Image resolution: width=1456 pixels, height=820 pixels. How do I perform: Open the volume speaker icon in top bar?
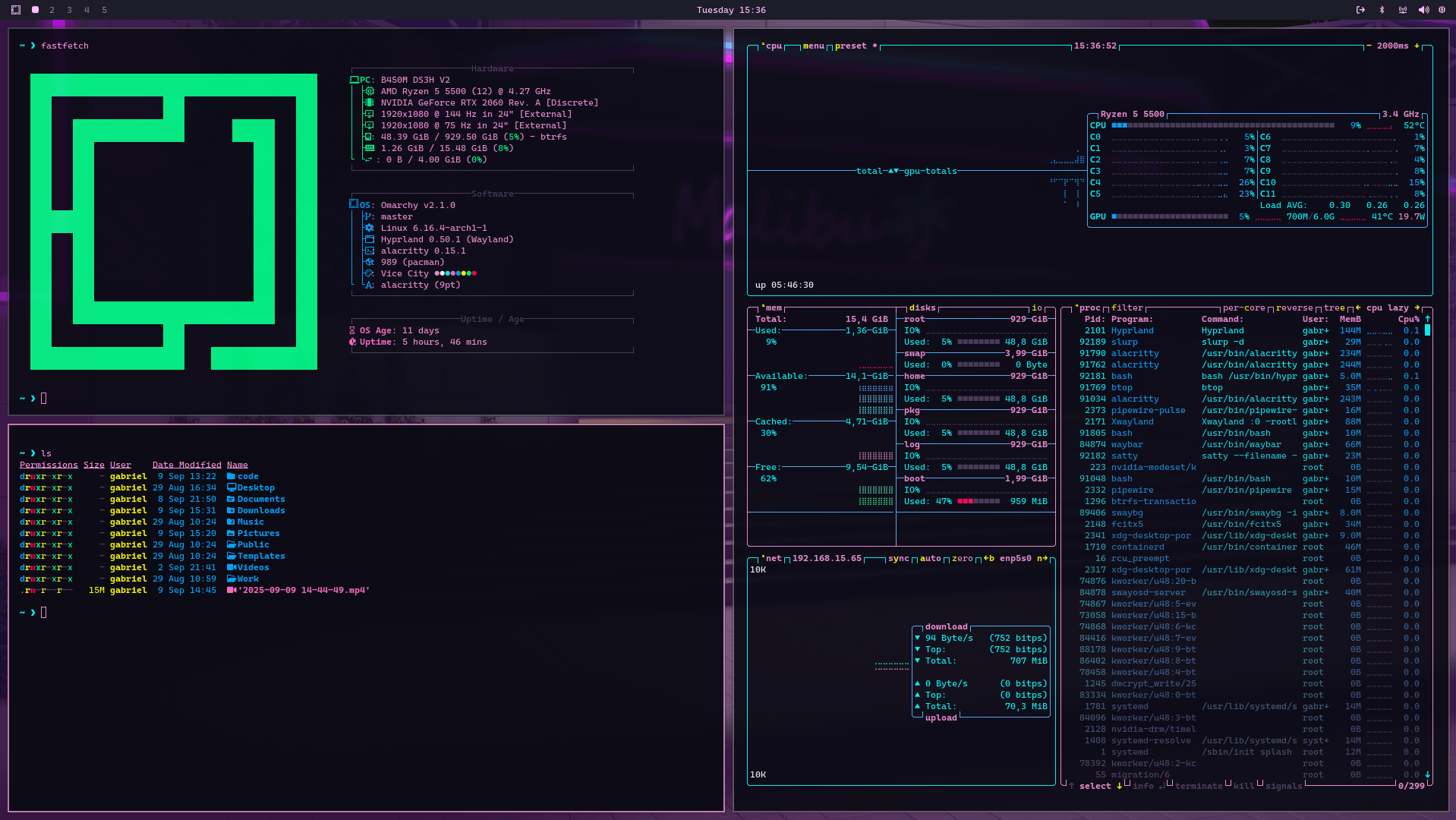tap(1423, 10)
